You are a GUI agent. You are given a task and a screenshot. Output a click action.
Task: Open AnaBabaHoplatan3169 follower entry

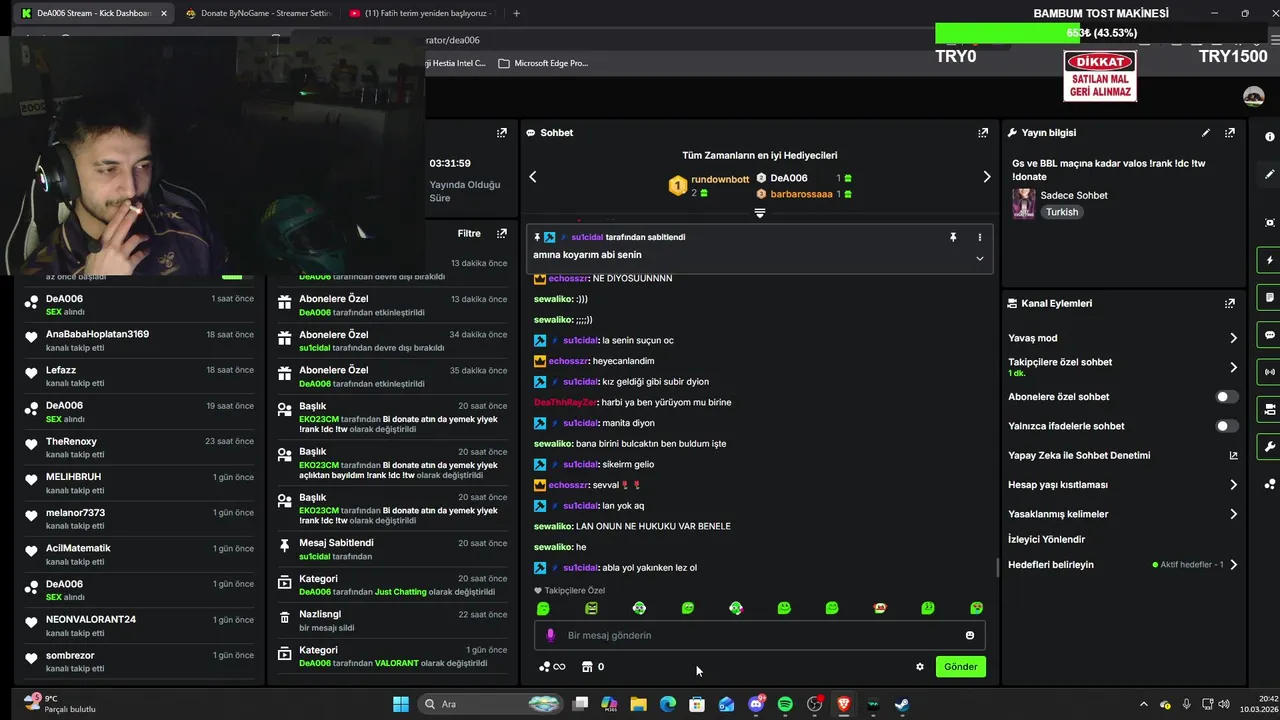(141, 340)
